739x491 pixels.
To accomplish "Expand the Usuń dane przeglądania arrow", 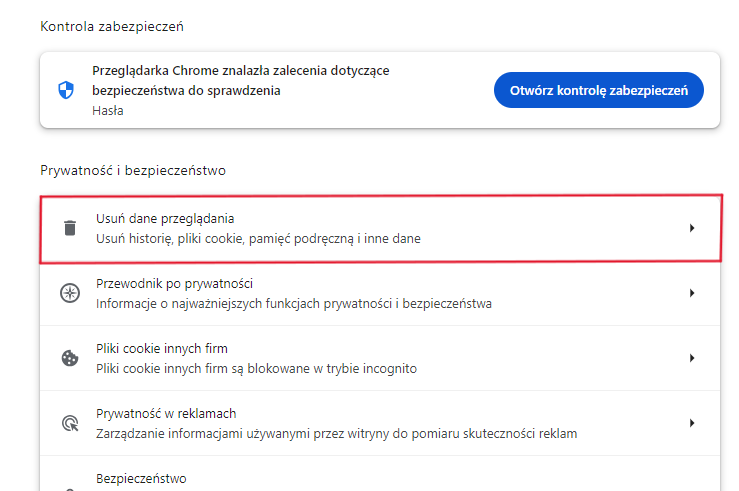I will tap(691, 228).
